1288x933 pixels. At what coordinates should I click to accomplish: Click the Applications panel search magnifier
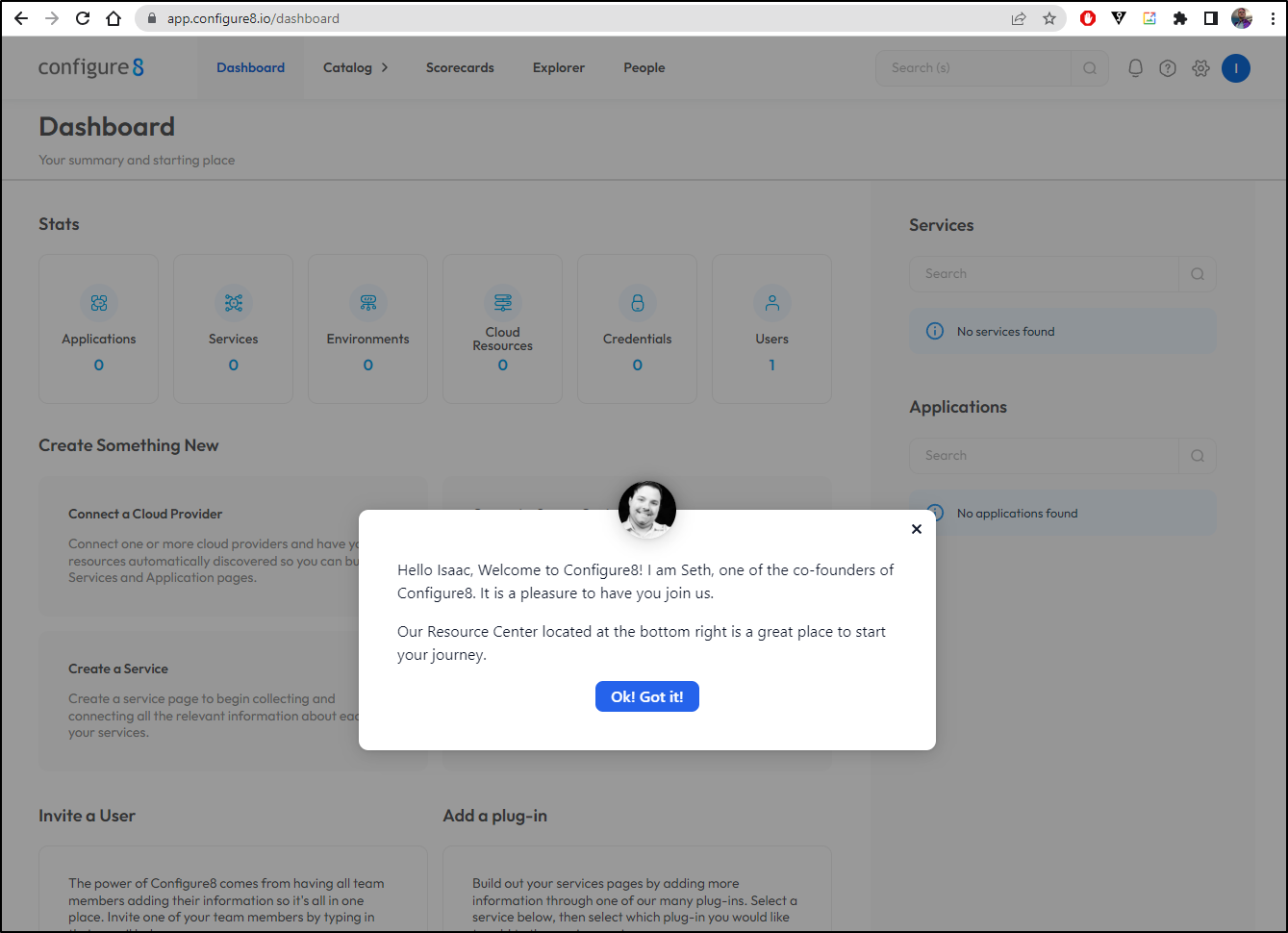click(x=1198, y=456)
